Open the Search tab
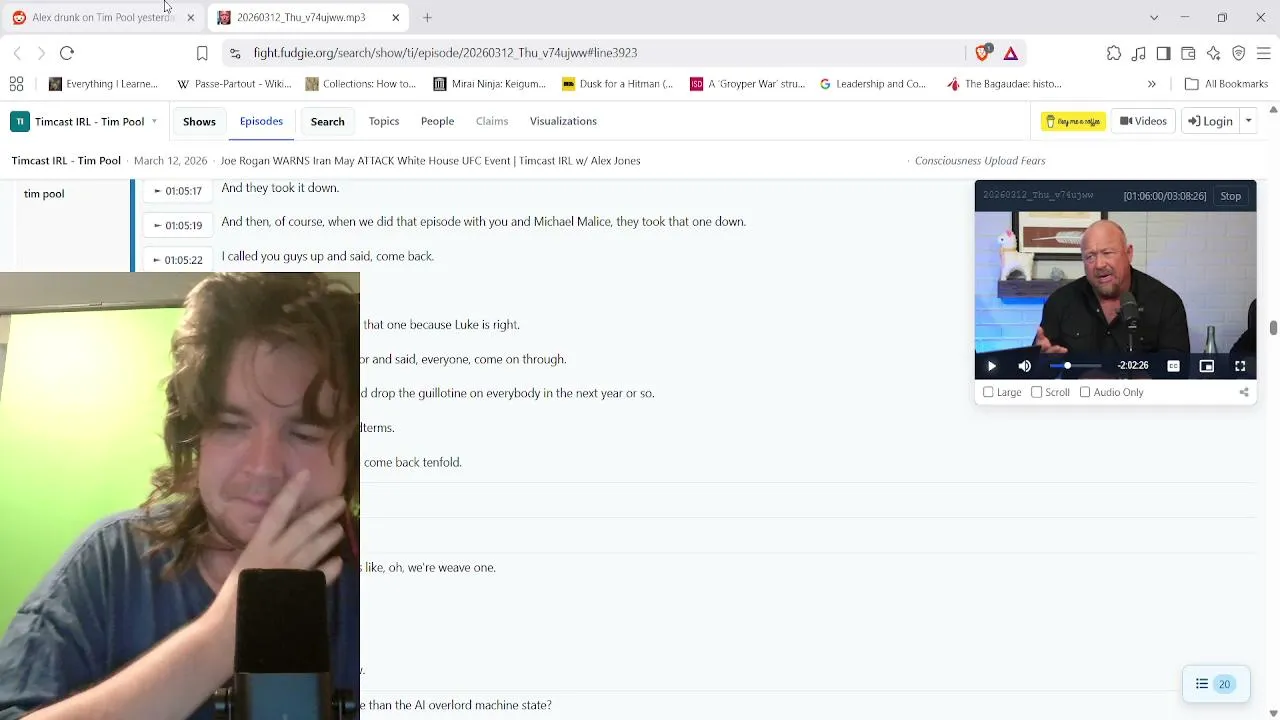The width and height of the screenshot is (1280, 720). [x=327, y=121]
